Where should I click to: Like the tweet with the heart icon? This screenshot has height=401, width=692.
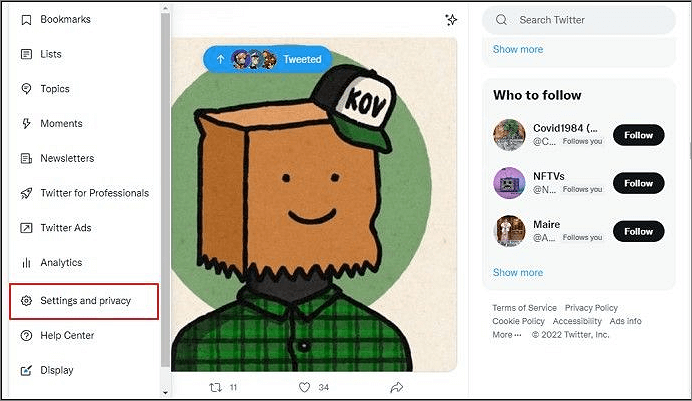305,387
